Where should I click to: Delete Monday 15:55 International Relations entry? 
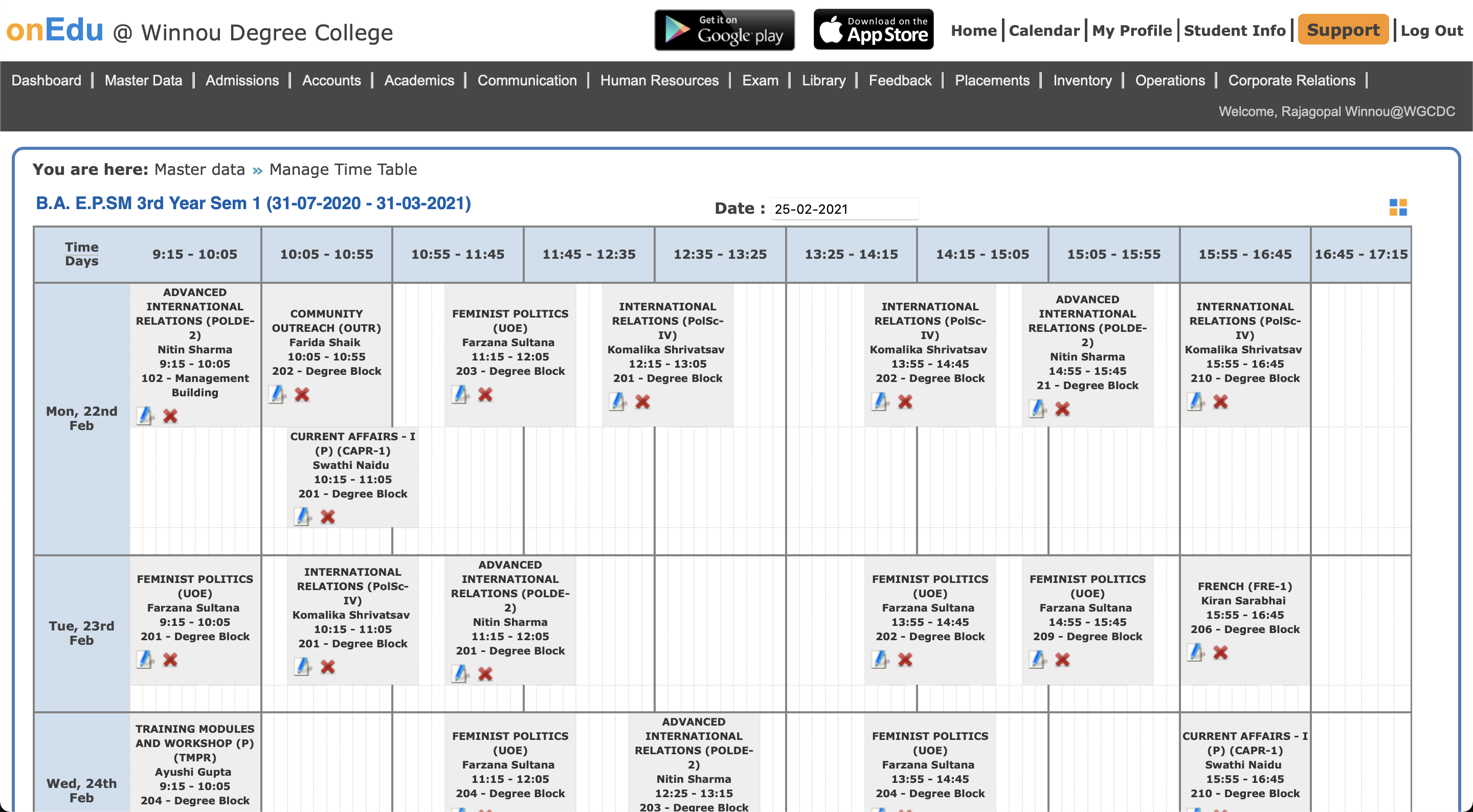click(x=1220, y=402)
